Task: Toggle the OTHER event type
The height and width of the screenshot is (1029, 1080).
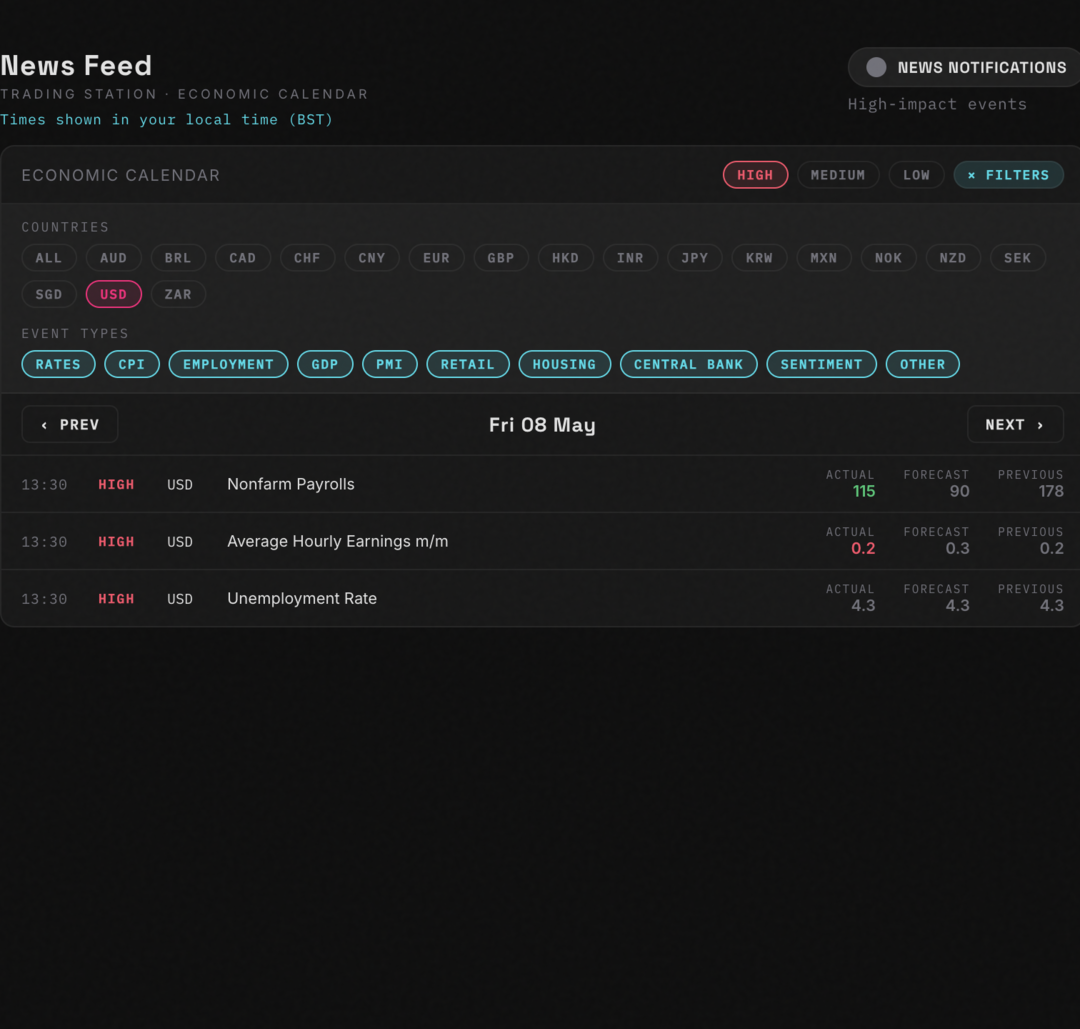Action: 922,364
